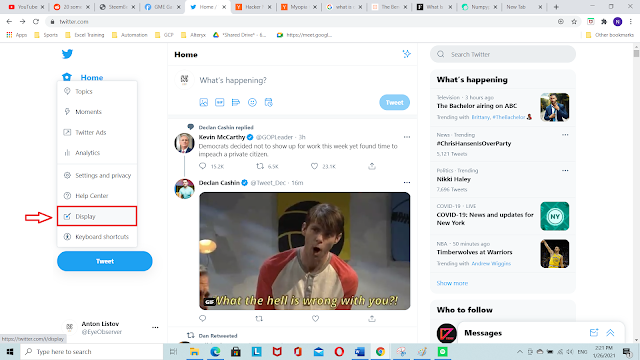Viewport: 640px width, 360px height.
Task: Add a GIF to the tweet
Action: click(220, 102)
